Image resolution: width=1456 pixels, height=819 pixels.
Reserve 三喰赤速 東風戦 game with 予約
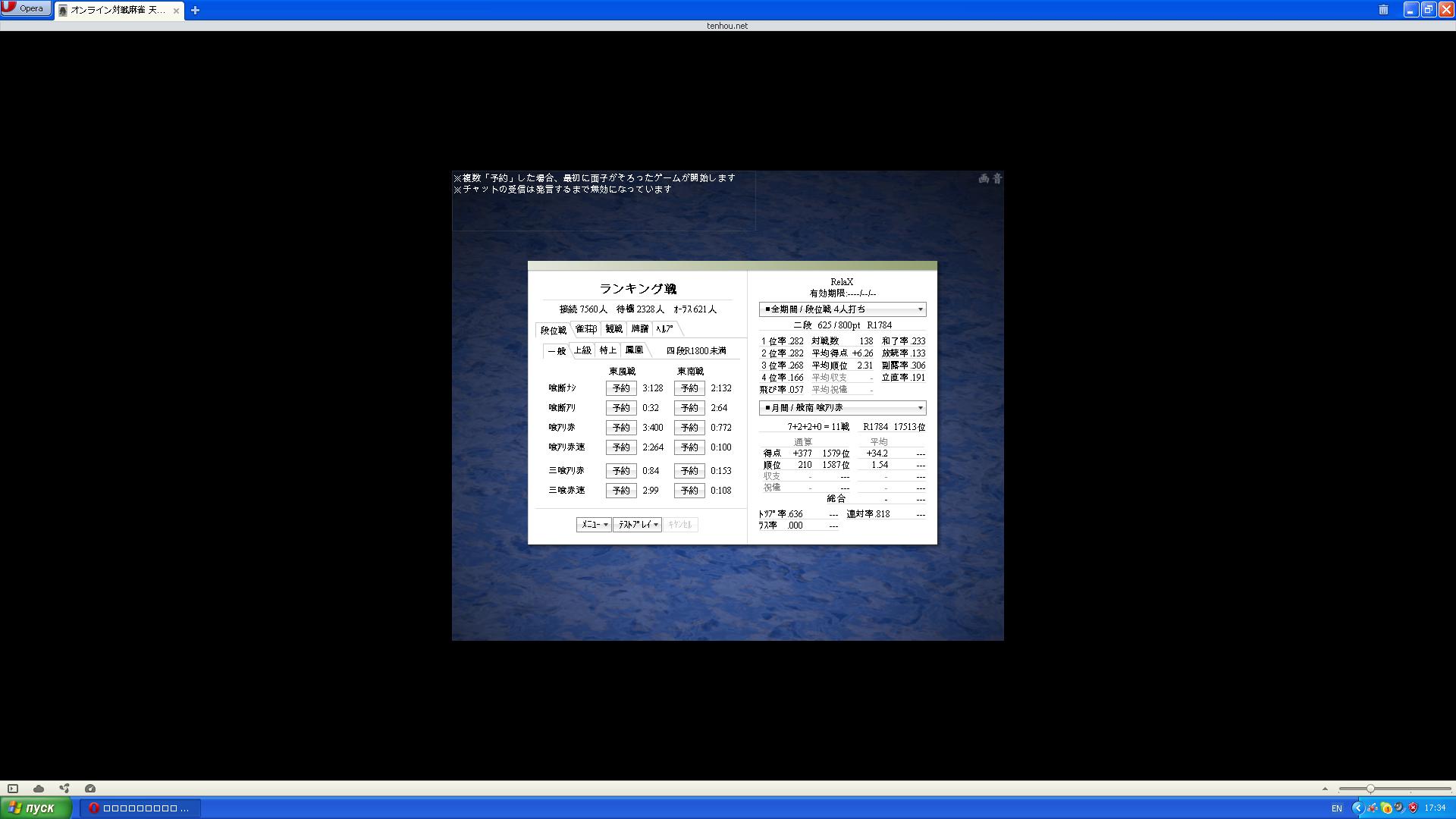pos(621,491)
